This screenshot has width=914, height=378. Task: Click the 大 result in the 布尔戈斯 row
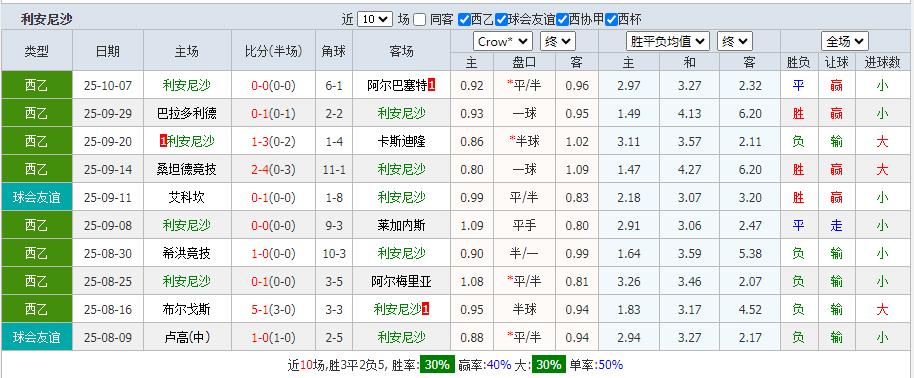pyautogui.click(x=882, y=309)
